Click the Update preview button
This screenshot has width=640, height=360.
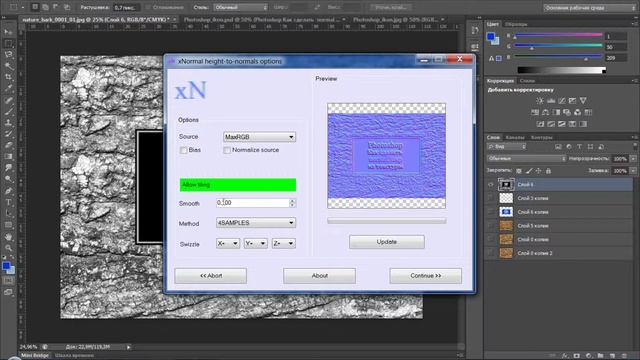(387, 242)
